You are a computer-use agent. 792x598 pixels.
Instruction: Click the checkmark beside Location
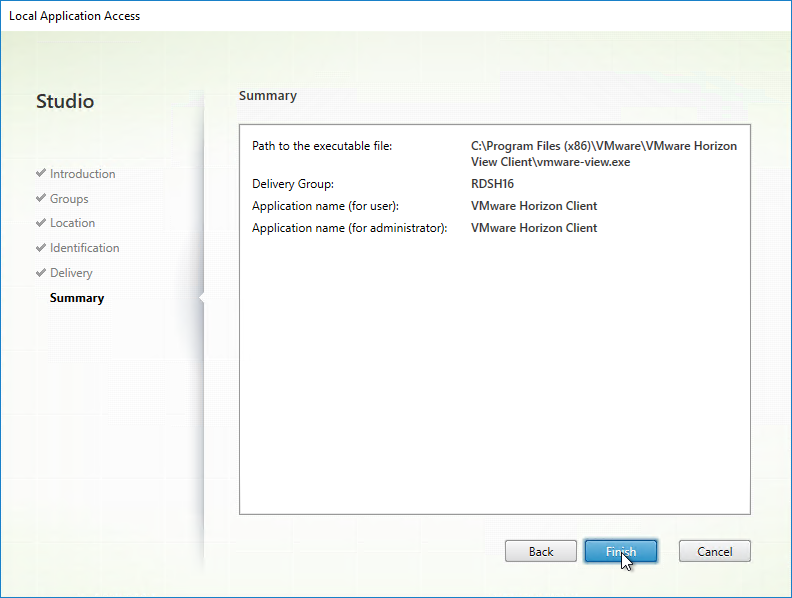41,222
